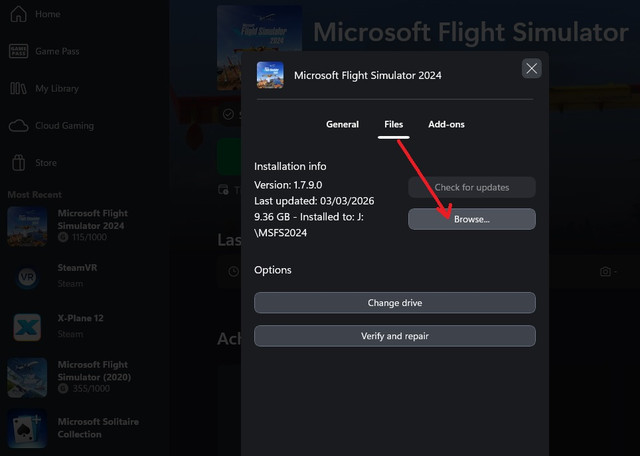Switch to the Files tab
Screen dimensions: 640x456
coord(393,124)
